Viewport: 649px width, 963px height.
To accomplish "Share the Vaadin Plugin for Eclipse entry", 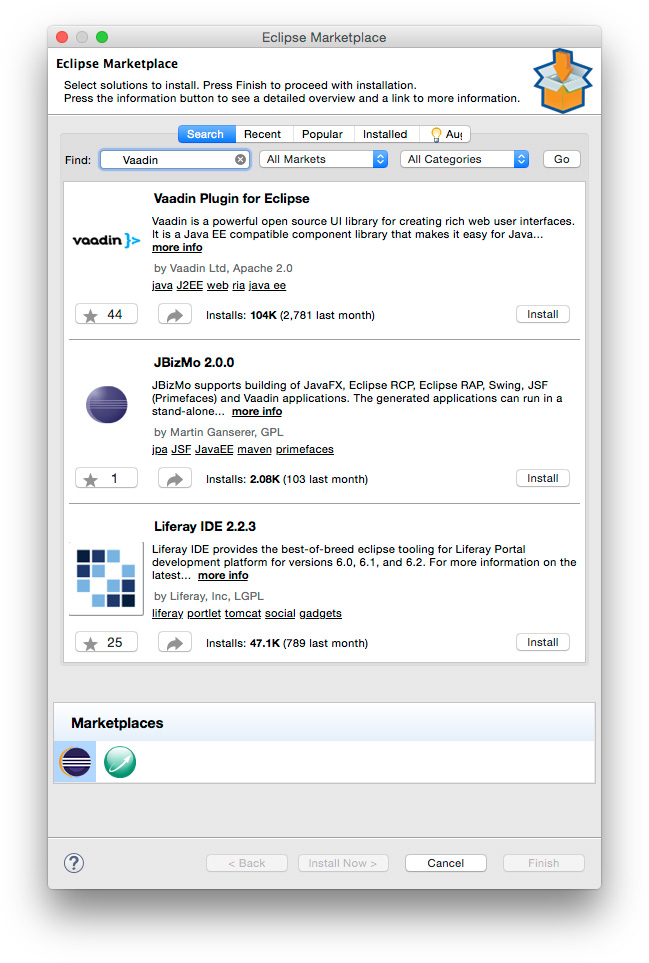I will (175, 314).
